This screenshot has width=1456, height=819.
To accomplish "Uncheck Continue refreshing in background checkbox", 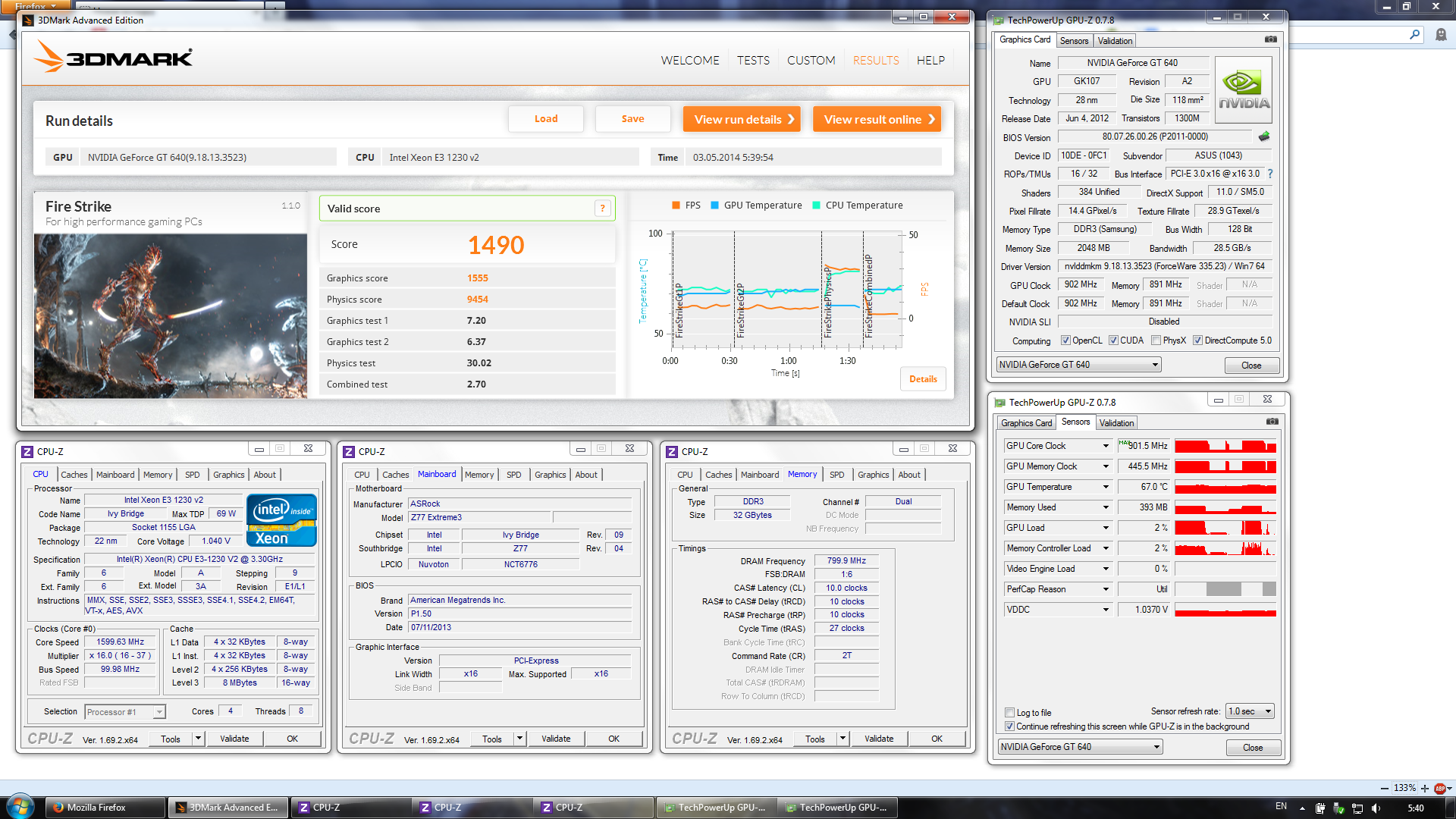I will [x=1009, y=726].
